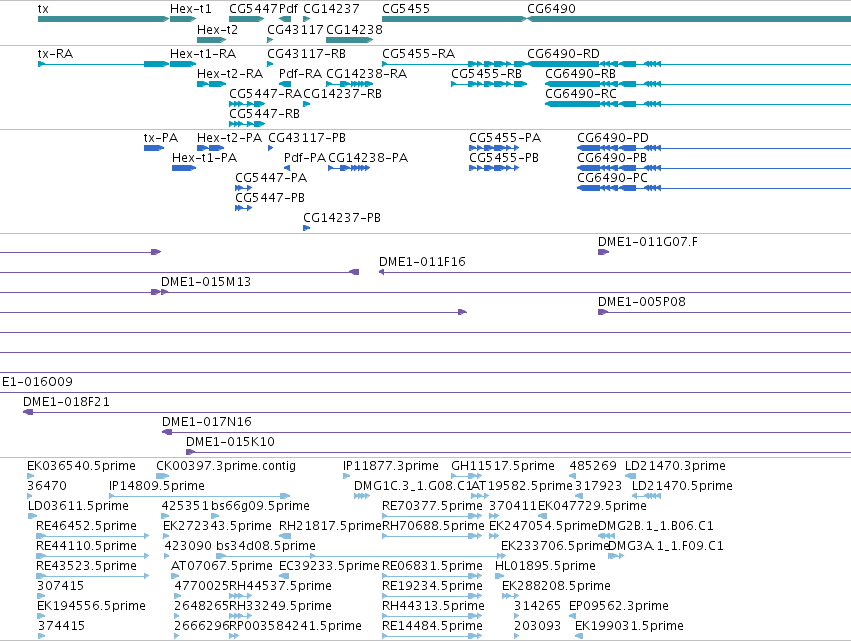851x641 pixels.
Task: Select the RE19234.5prime EST label
Action: 432,586
